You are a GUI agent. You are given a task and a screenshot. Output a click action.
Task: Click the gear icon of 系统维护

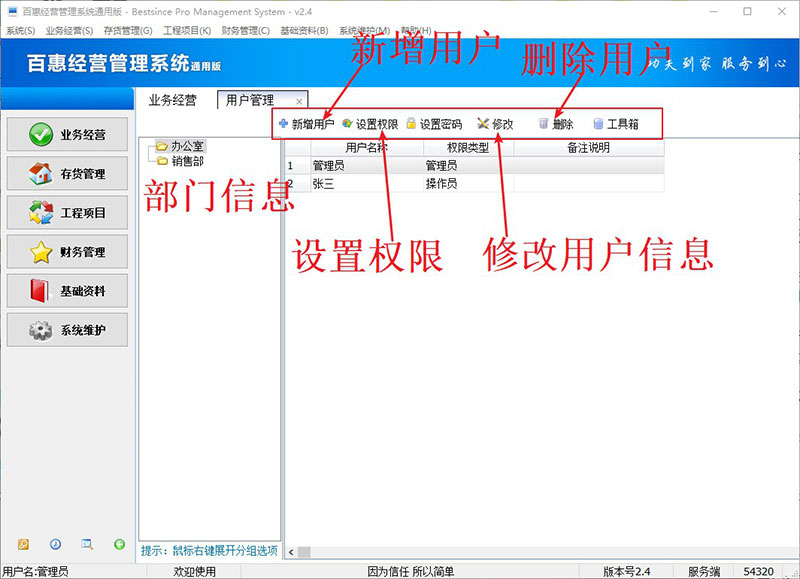click(x=41, y=330)
